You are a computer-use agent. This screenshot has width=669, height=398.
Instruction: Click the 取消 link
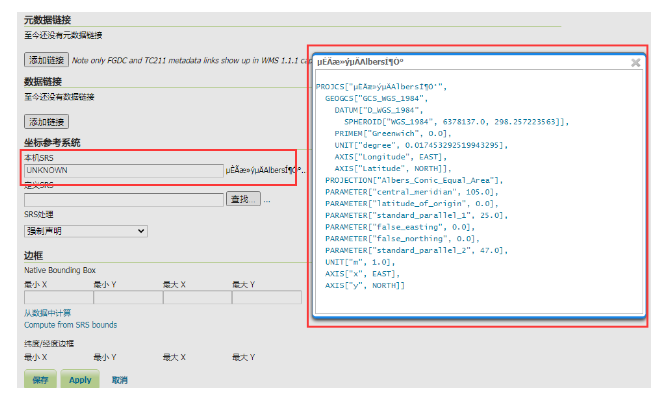(x=119, y=380)
